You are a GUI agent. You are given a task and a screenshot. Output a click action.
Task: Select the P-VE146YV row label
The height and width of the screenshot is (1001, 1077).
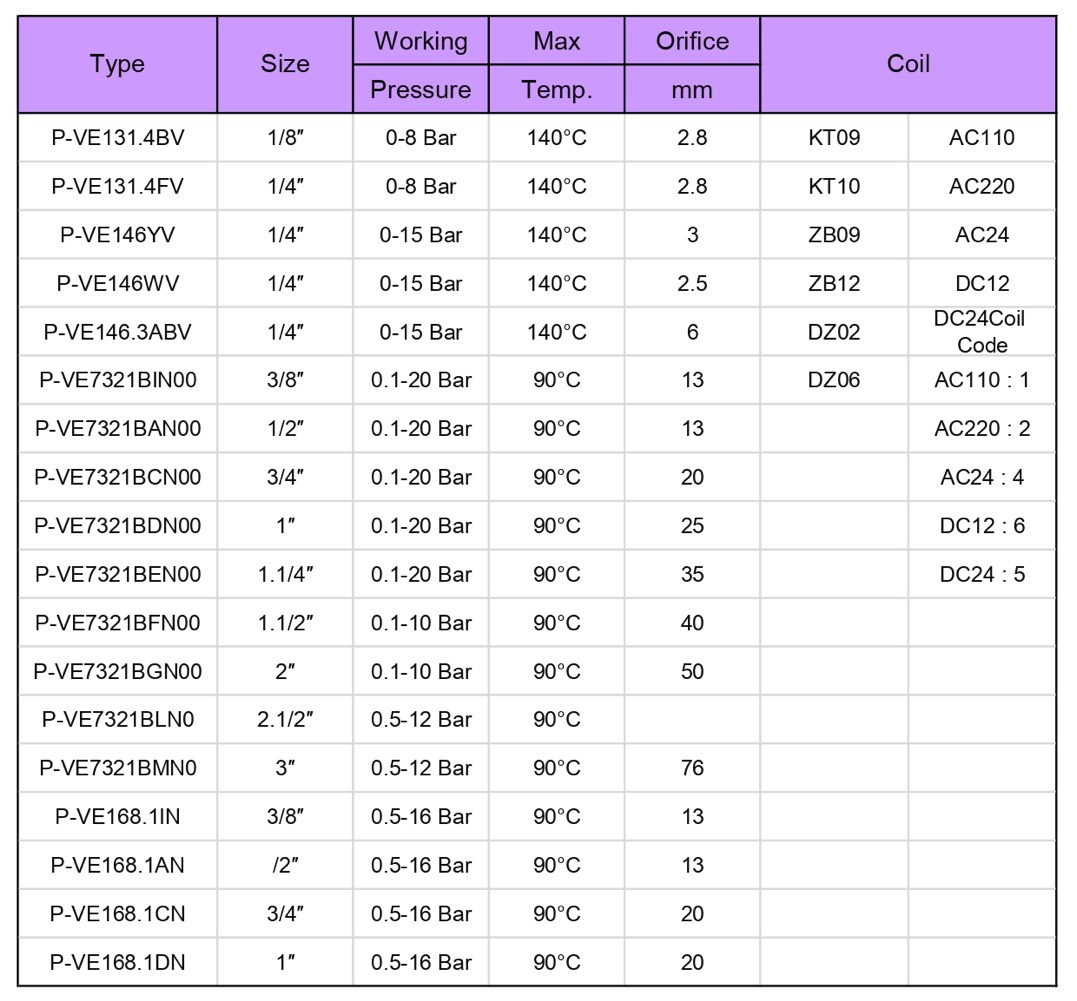pyautogui.click(x=117, y=235)
